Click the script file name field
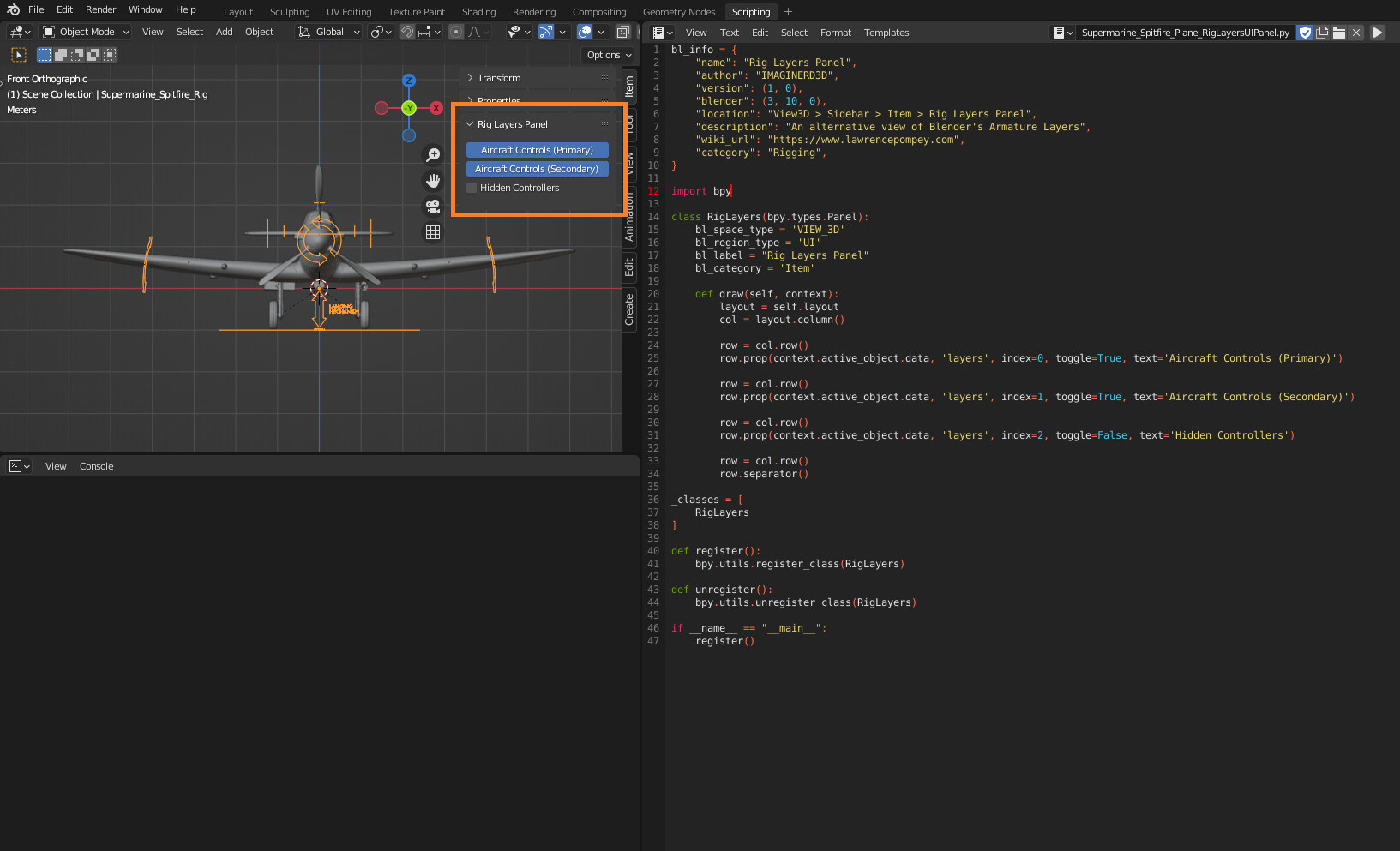Image resolution: width=1400 pixels, height=851 pixels. click(1185, 33)
